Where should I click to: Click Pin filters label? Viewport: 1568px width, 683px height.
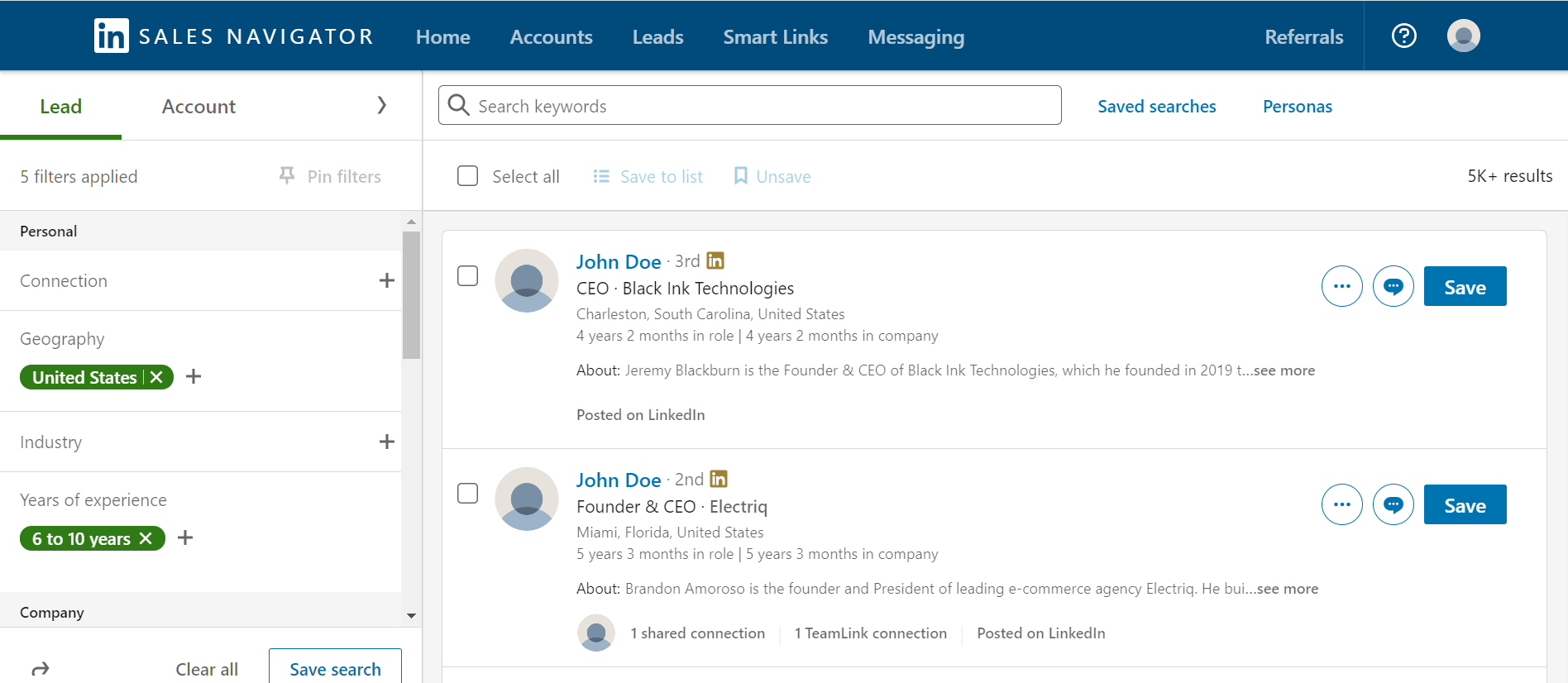coord(344,176)
